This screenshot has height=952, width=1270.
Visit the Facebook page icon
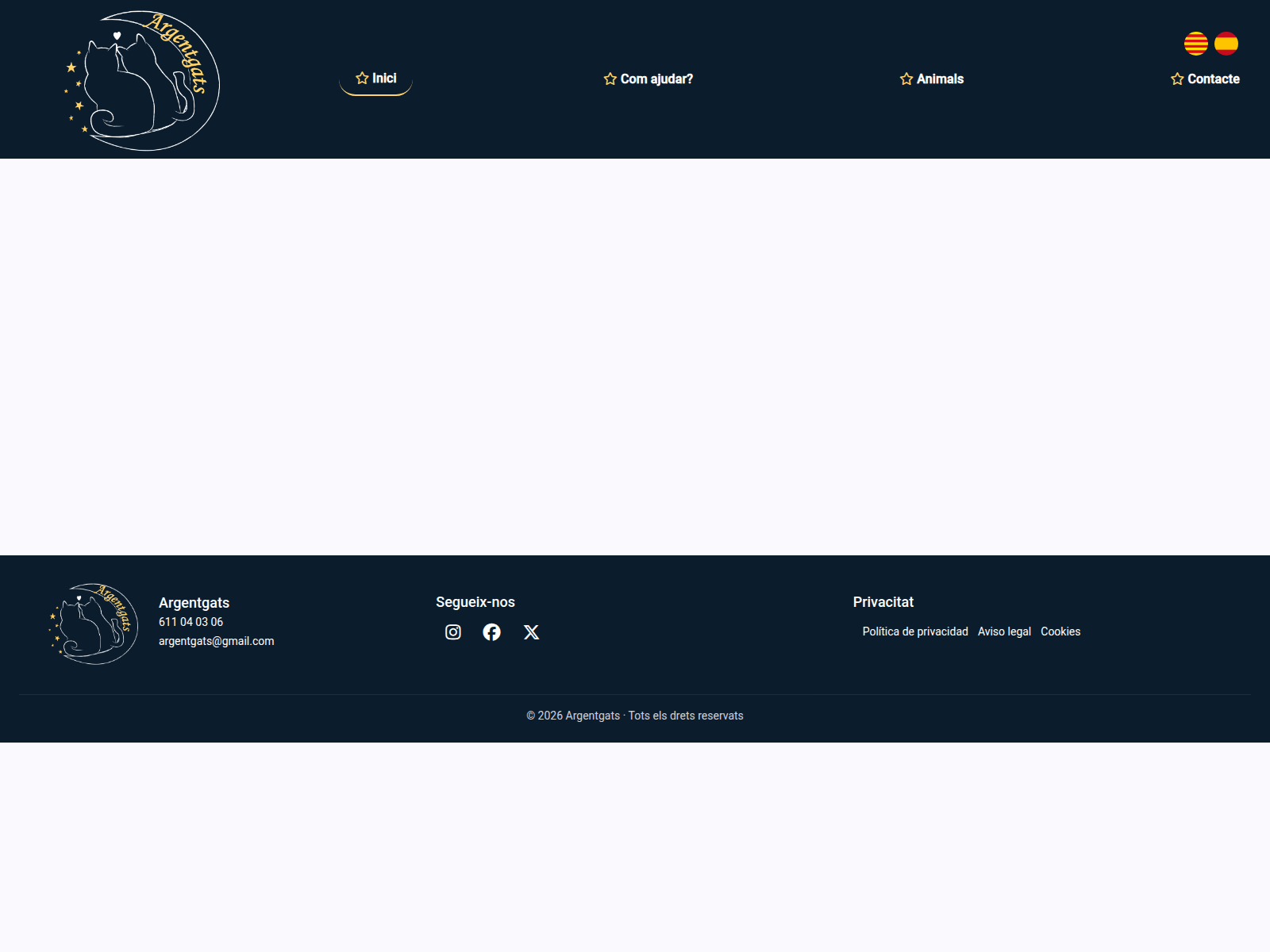click(492, 632)
